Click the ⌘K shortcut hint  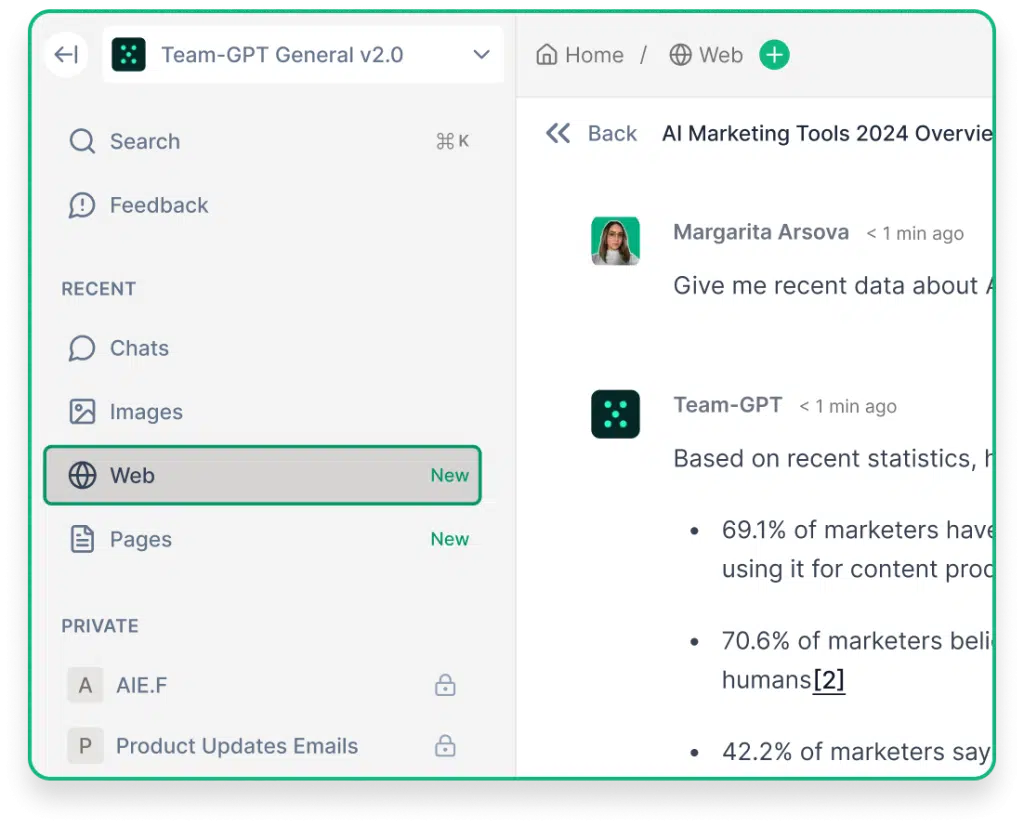(452, 140)
